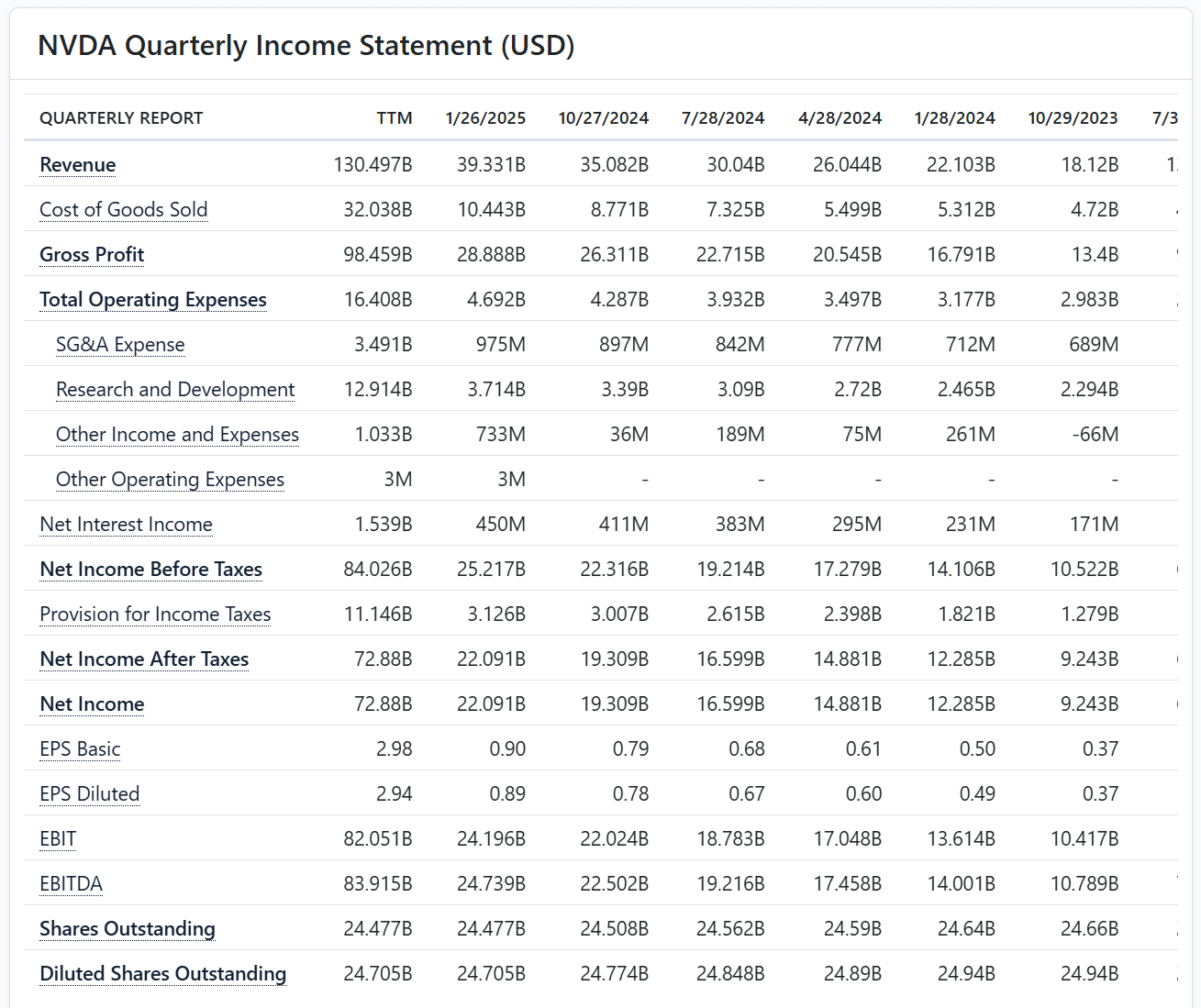Click EPS Diluted value 2.94

[394, 794]
